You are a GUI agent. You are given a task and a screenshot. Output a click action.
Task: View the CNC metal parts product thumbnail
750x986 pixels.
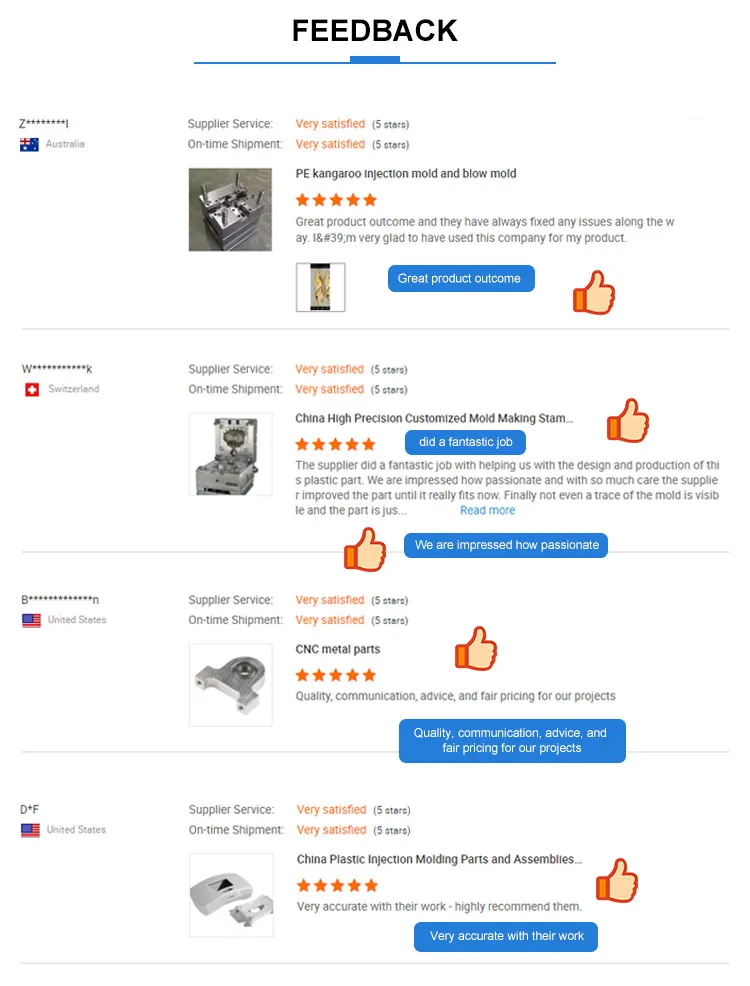231,684
